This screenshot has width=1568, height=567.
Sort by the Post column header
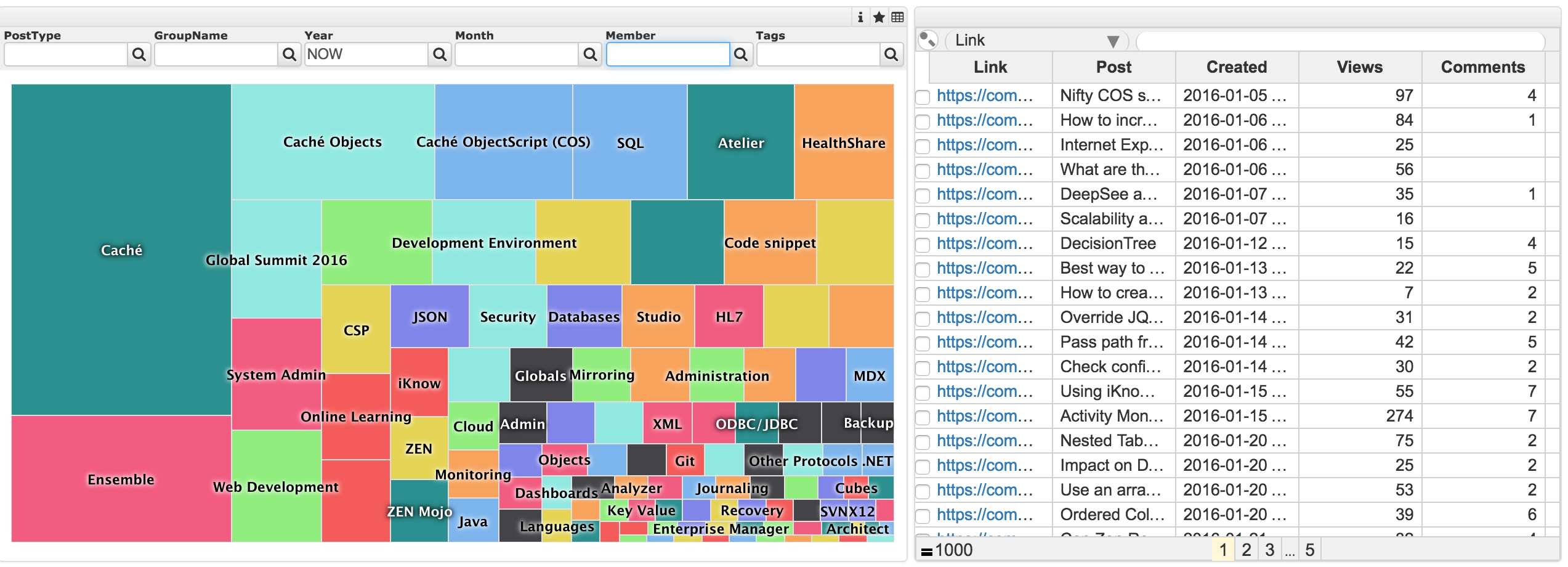point(1113,67)
